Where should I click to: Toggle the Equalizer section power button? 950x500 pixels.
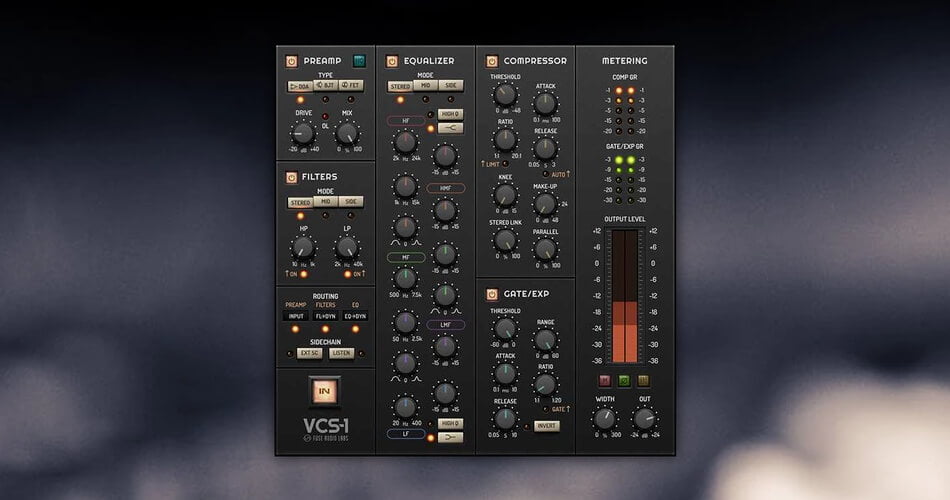(392, 61)
